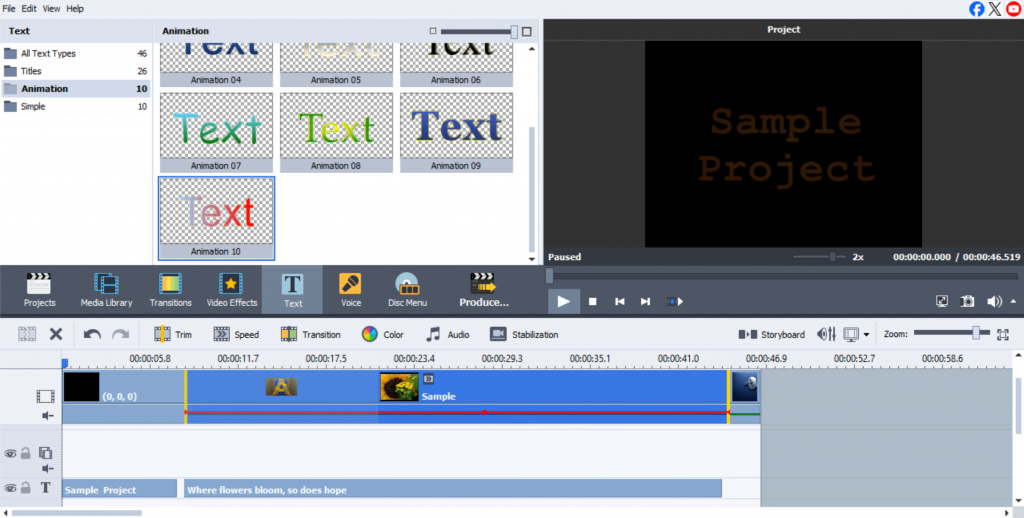Screen dimensions: 1024x518
Task: Play the project preview
Action: (x=564, y=302)
